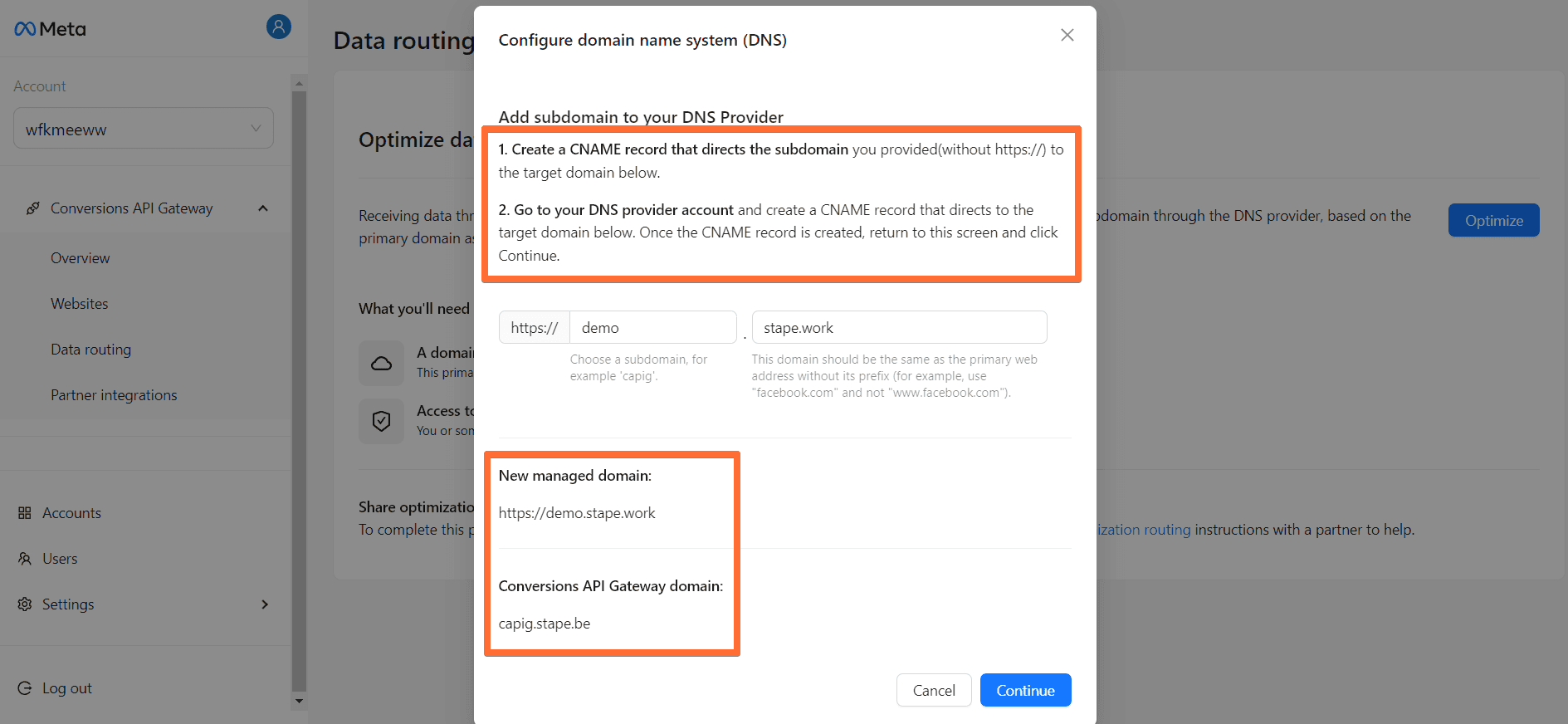Open the user profile avatar

[279, 27]
